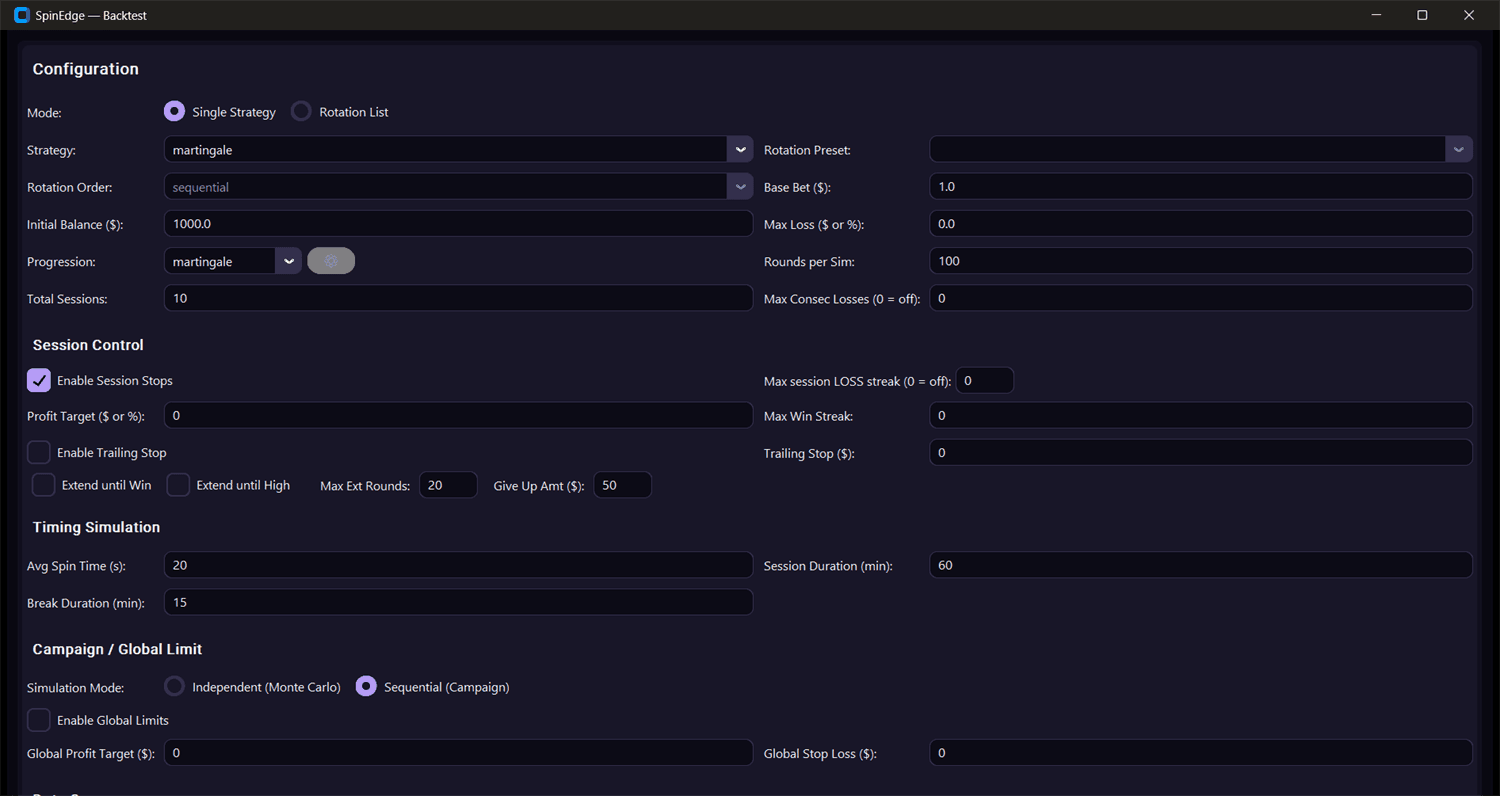Click the "SpinEdge — Backtest" window title
Screen dimensions: 1500x796
(91, 16)
